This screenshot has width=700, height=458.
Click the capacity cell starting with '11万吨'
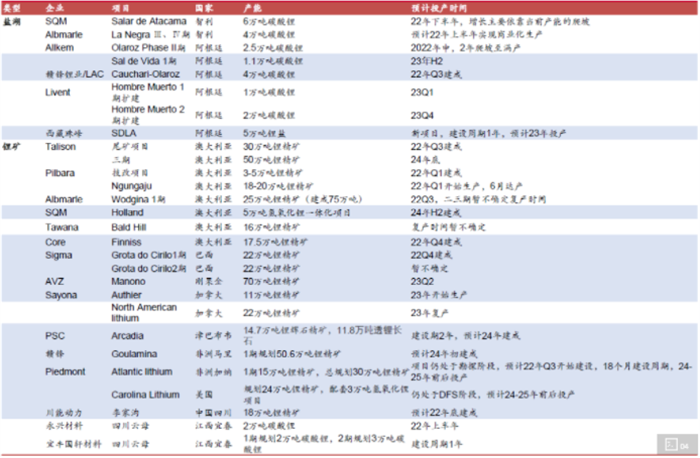[271, 295]
